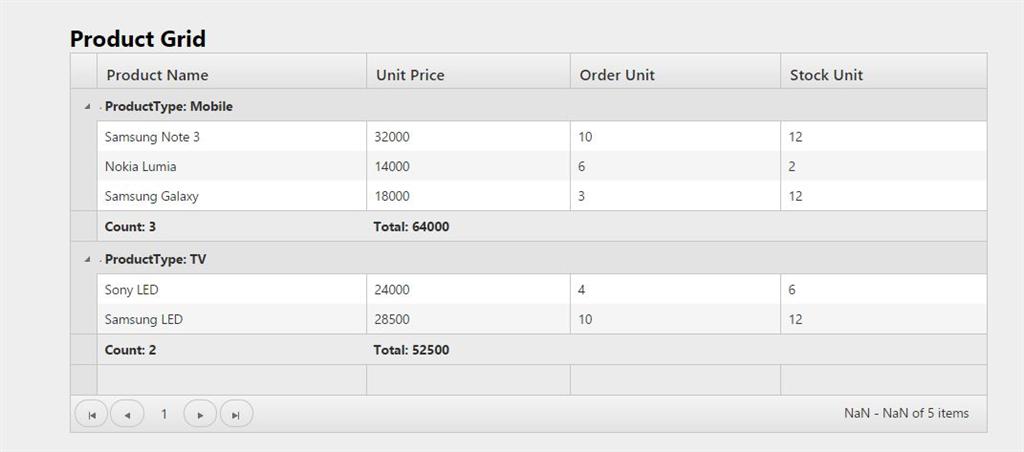The height and width of the screenshot is (452, 1024).
Task: Select the Sony LED row
Action: point(131,290)
